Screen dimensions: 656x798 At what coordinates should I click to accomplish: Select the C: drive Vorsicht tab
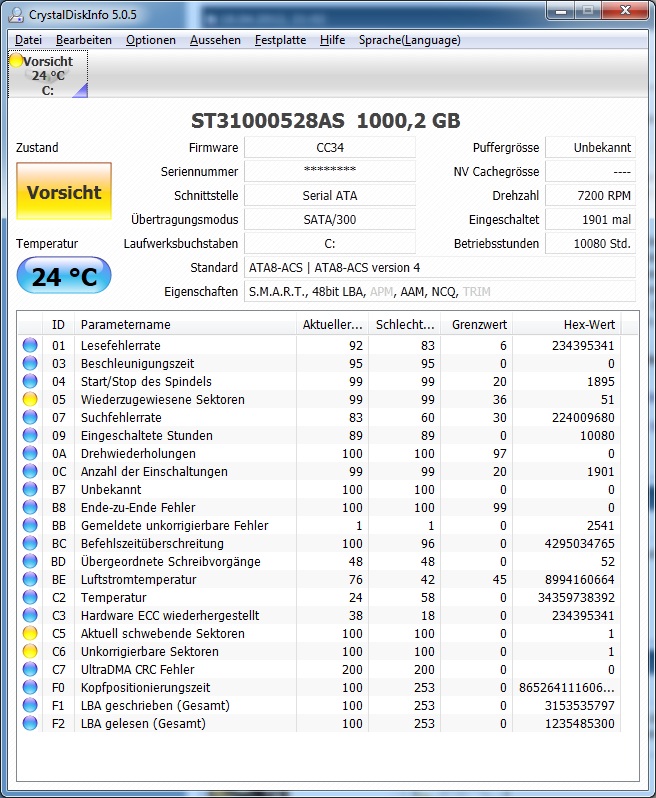(48, 75)
